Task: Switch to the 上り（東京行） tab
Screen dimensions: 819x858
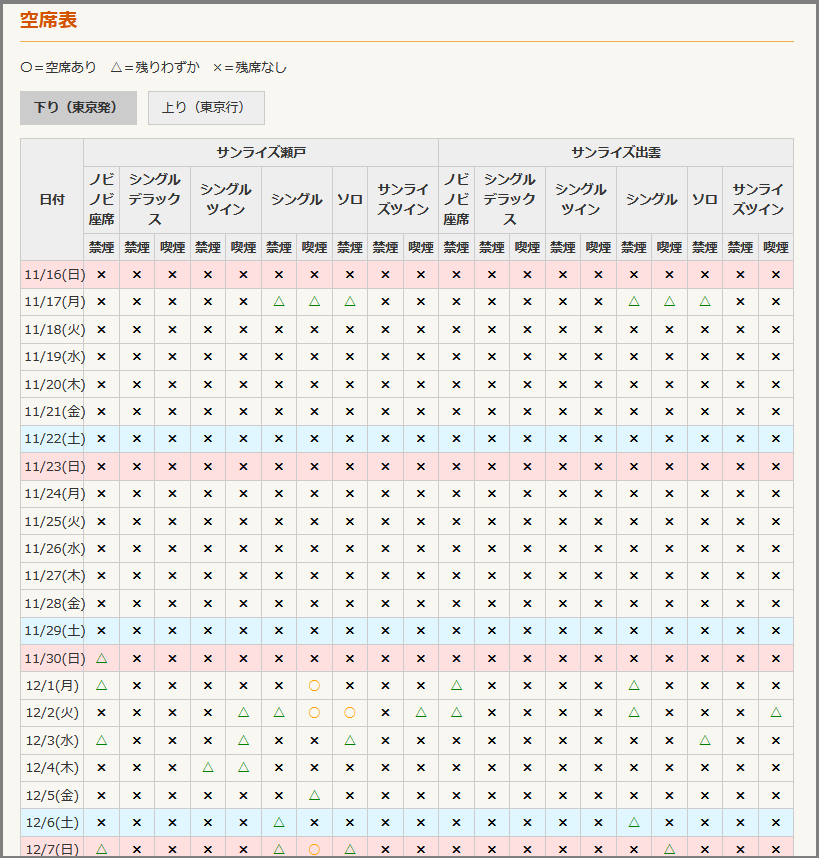Action: click(x=206, y=108)
